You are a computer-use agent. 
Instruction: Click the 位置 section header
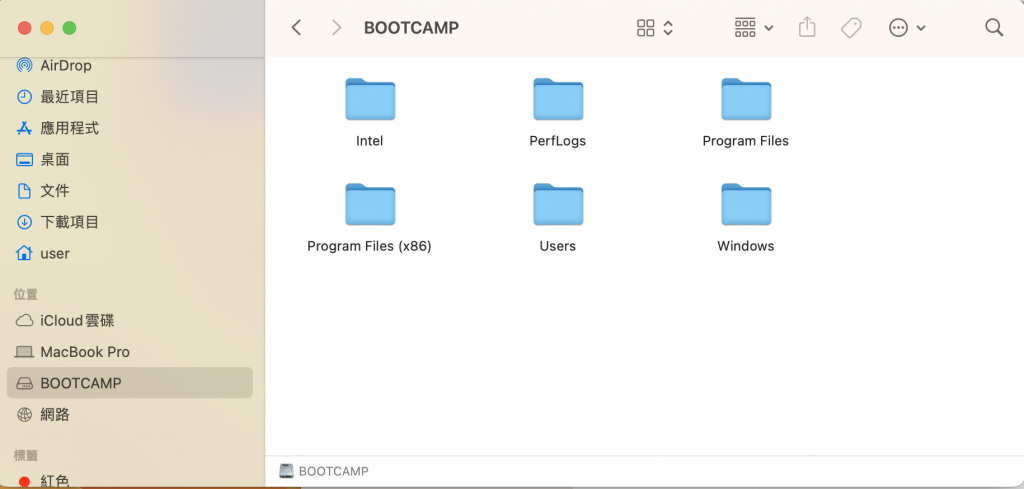(26, 294)
